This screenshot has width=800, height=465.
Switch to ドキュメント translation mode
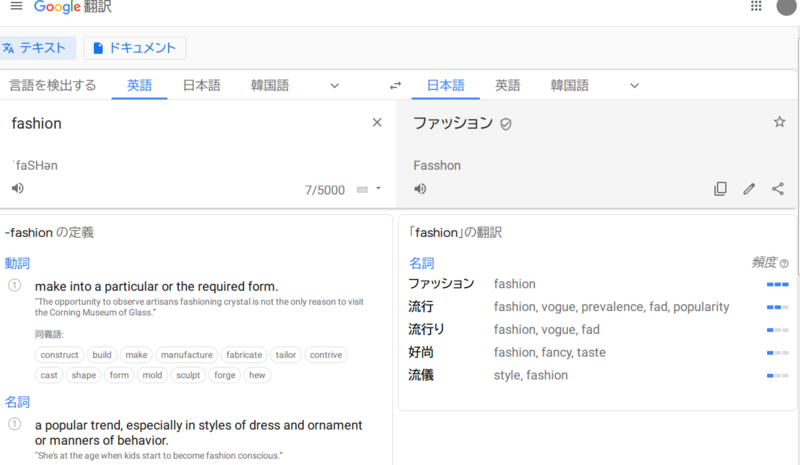coord(135,48)
